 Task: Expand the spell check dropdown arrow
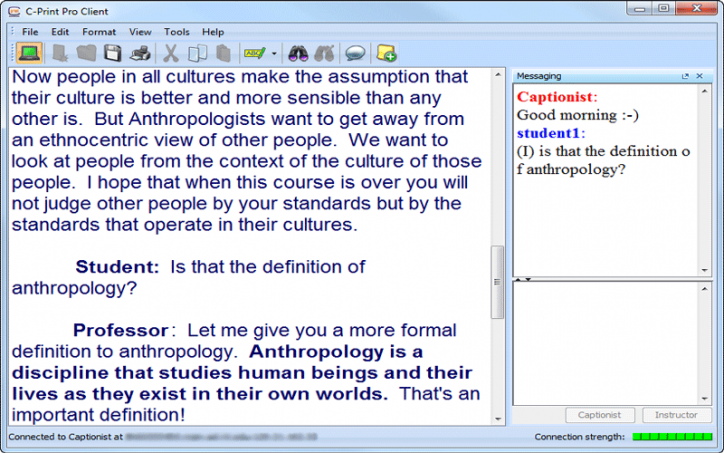[274, 54]
